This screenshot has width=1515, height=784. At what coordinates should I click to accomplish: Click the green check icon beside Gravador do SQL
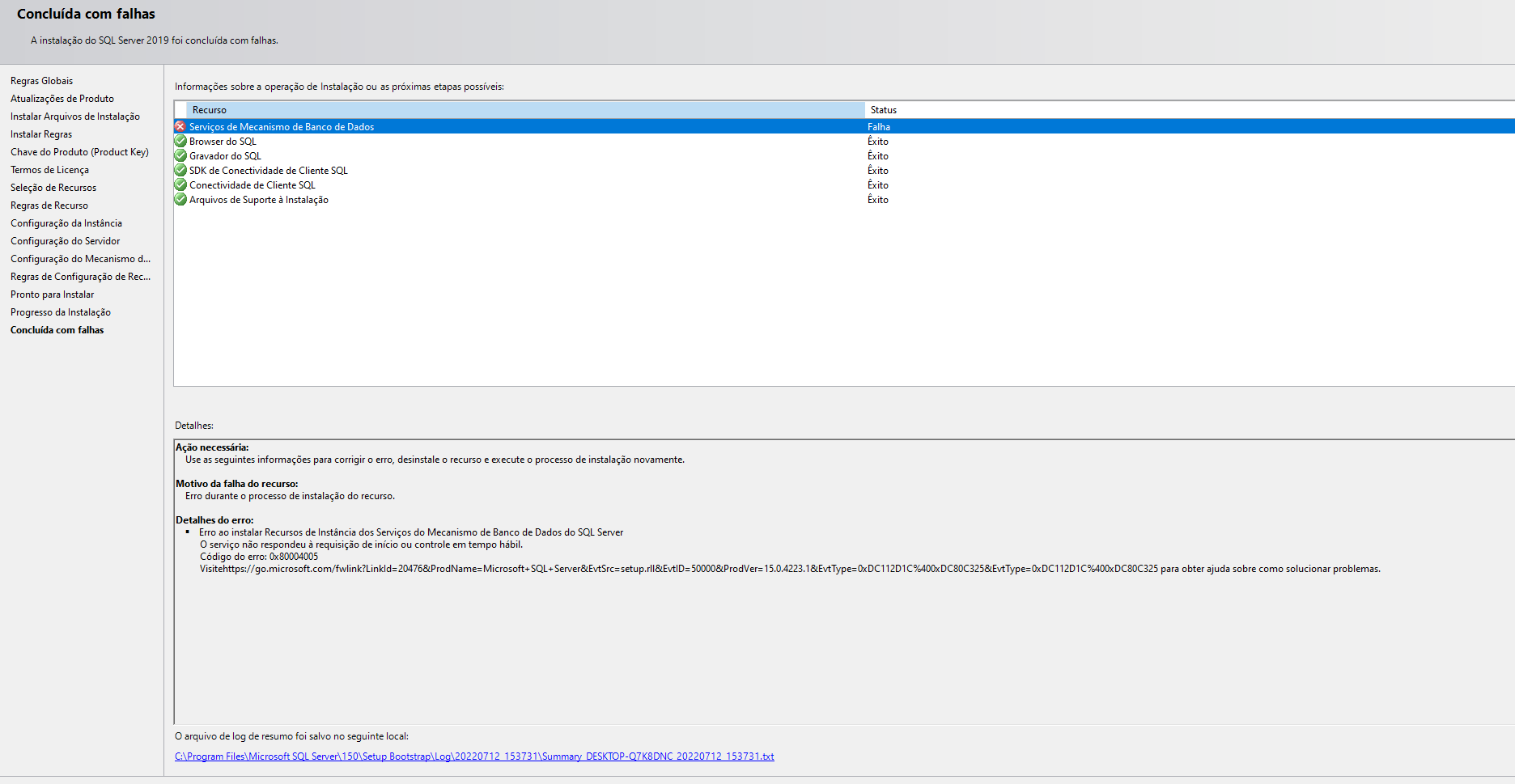180,155
